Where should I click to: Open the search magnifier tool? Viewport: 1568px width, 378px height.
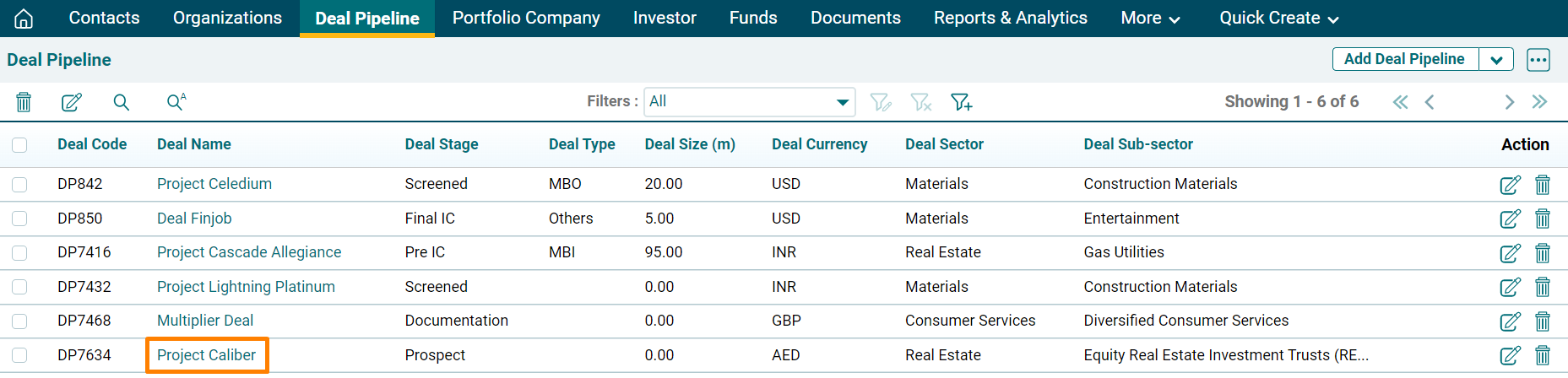click(122, 102)
